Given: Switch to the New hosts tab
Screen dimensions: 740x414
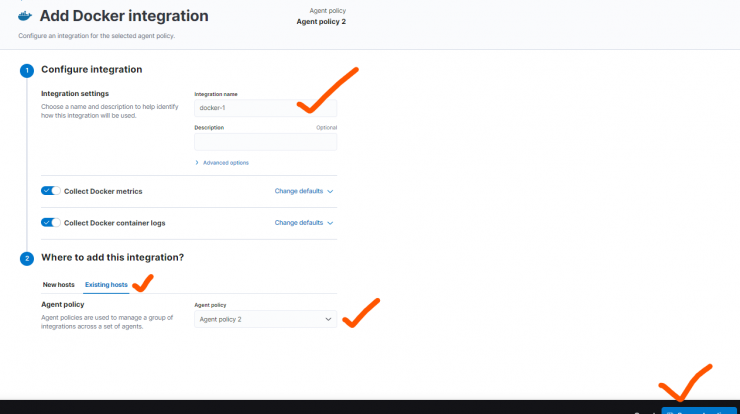Looking at the screenshot, I should pyautogui.click(x=59, y=285).
